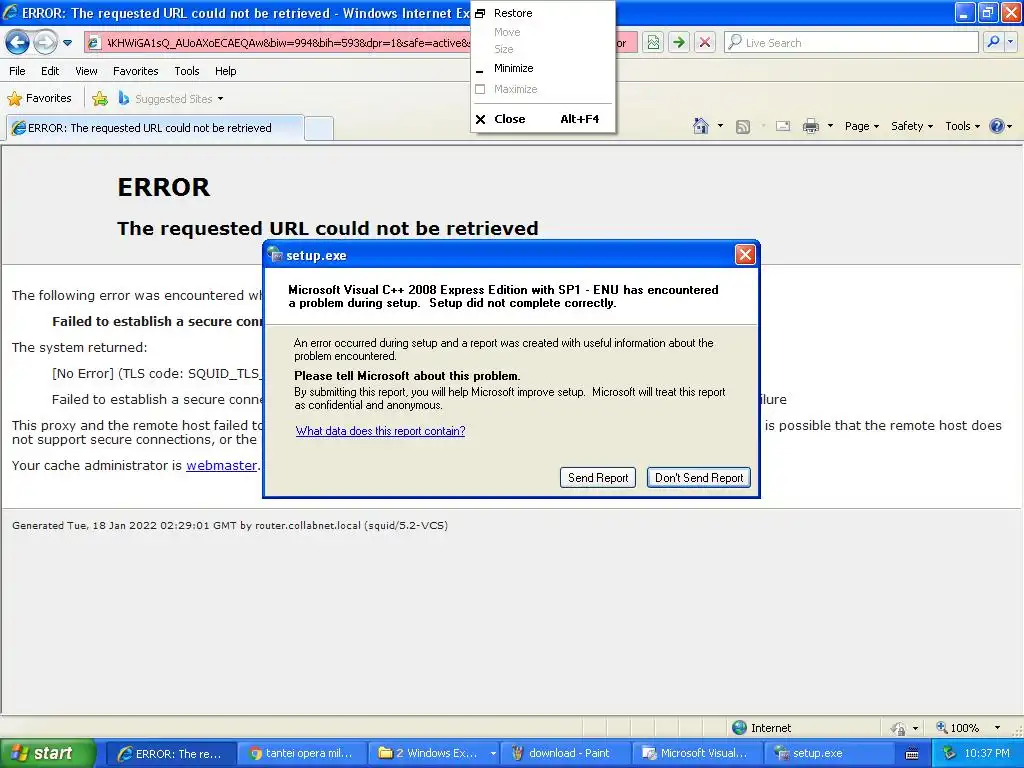Open the Edit menu
Image resolution: width=1024 pixels, height=768 pixels.
click(50, 71)
